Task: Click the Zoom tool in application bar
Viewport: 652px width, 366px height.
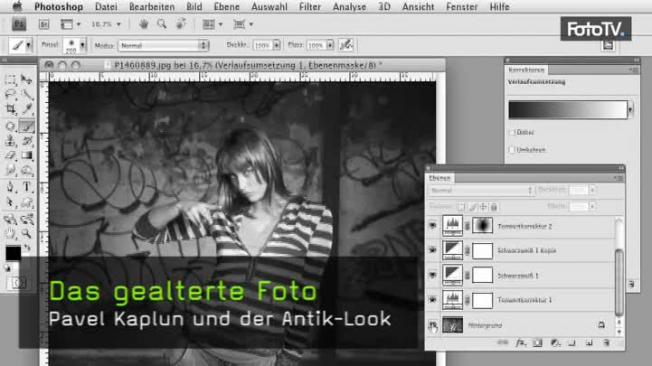Action: click(162, 24)
